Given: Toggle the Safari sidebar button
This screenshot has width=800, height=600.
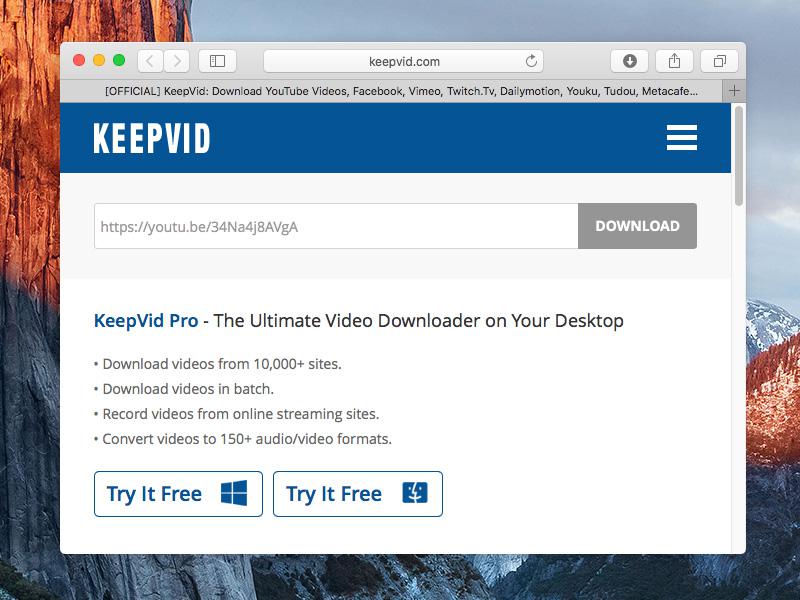Looking at the screenshot, I should pos(217,61).
